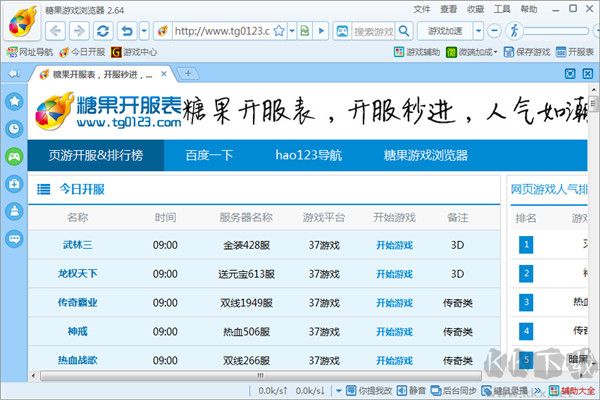Screen dimensions: 600x400
Task: Open the dropdown beside the undo arrow
Action: [x=144, y=31]
